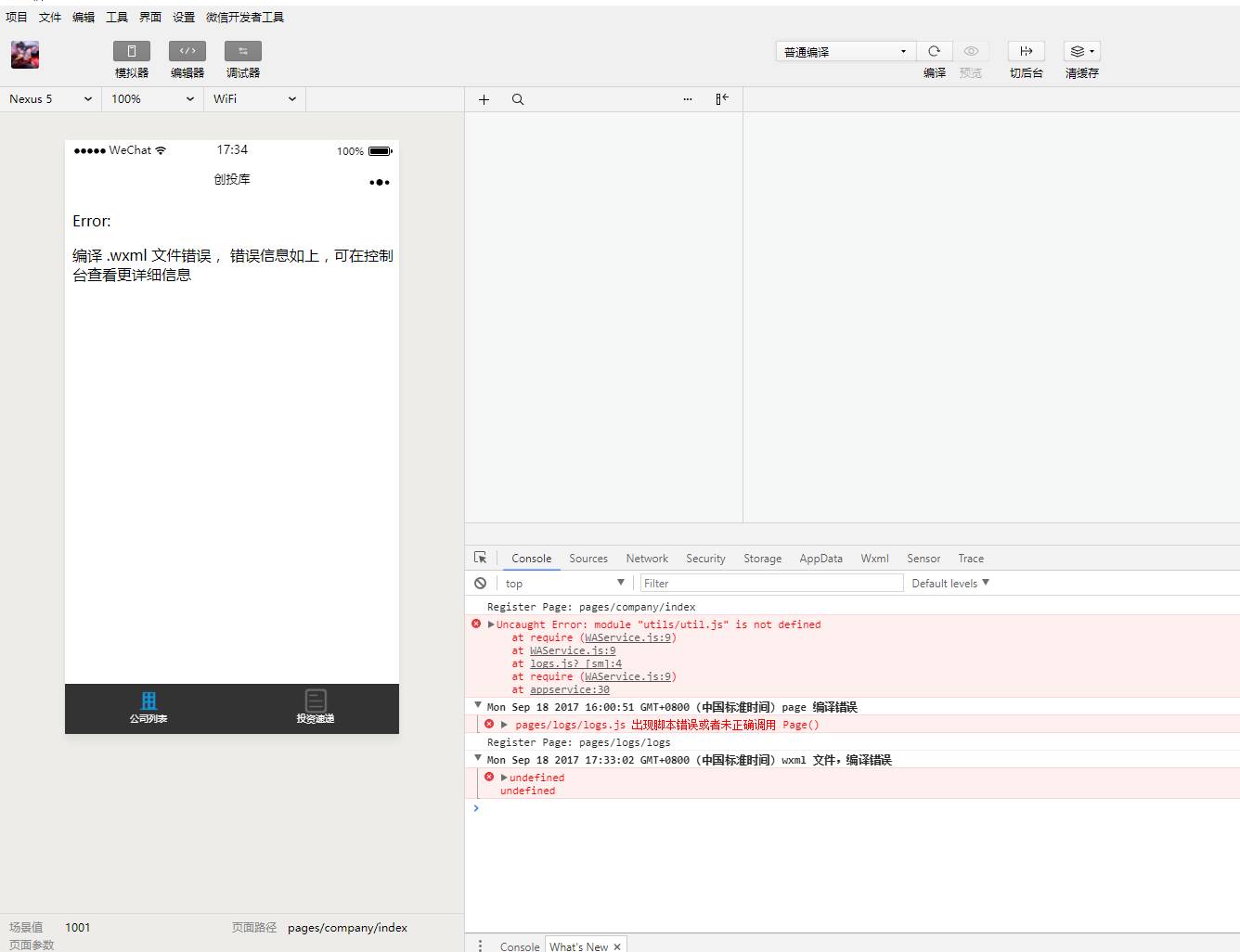The image size is (1240, 952).
Task: Click the plus icon to add a file
Action: 484,99
